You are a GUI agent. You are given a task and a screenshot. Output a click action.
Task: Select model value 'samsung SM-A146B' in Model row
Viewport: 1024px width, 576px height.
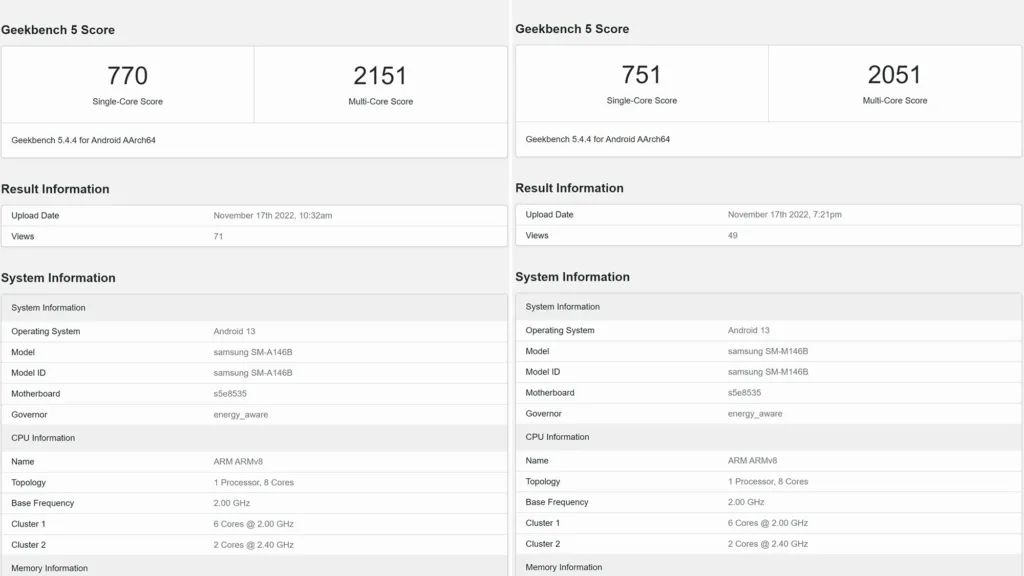pyautogui.click(x=253, y=352)
